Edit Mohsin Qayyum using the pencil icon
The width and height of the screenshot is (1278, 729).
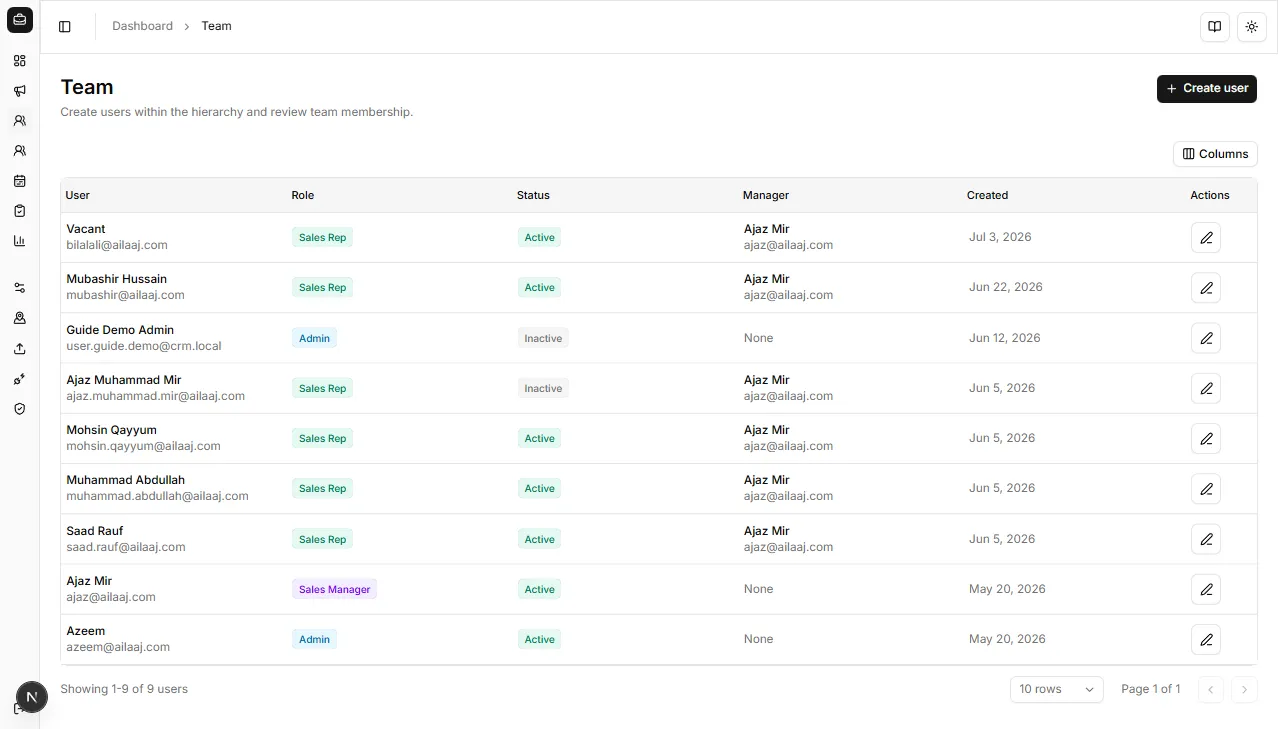[x=1206, y=438]
